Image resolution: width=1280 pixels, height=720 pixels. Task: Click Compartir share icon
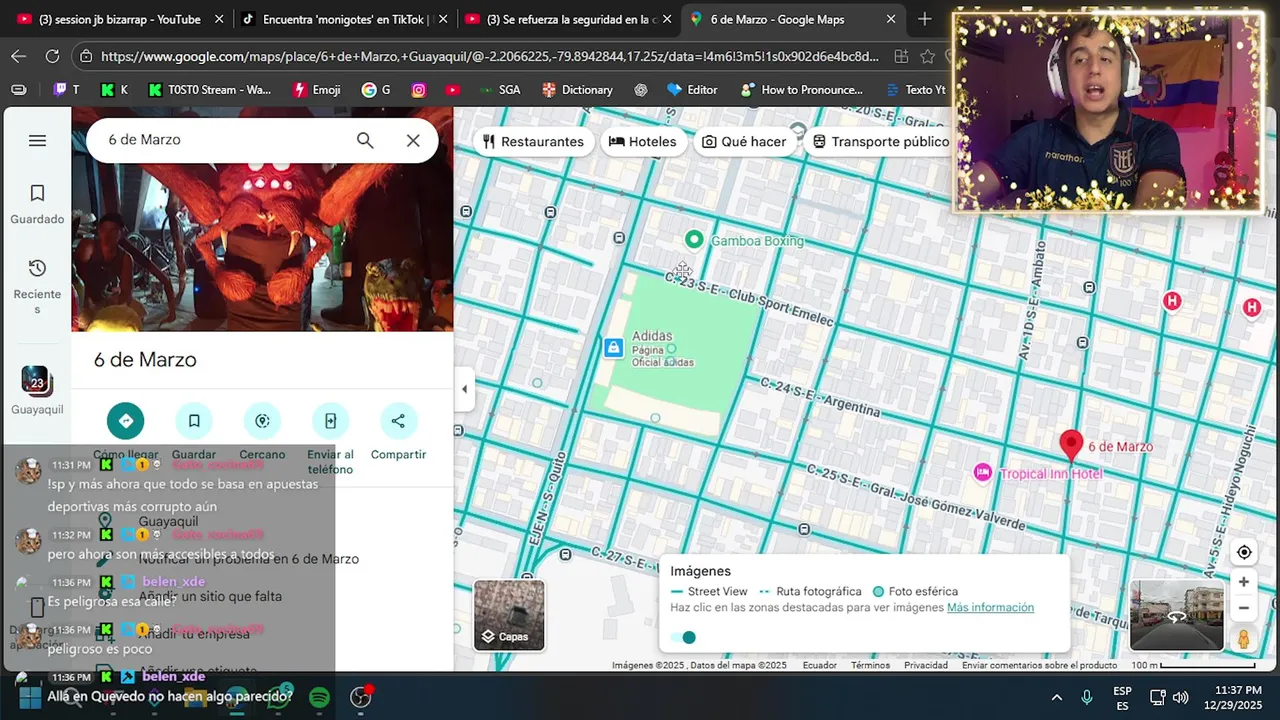click(398, 421)
